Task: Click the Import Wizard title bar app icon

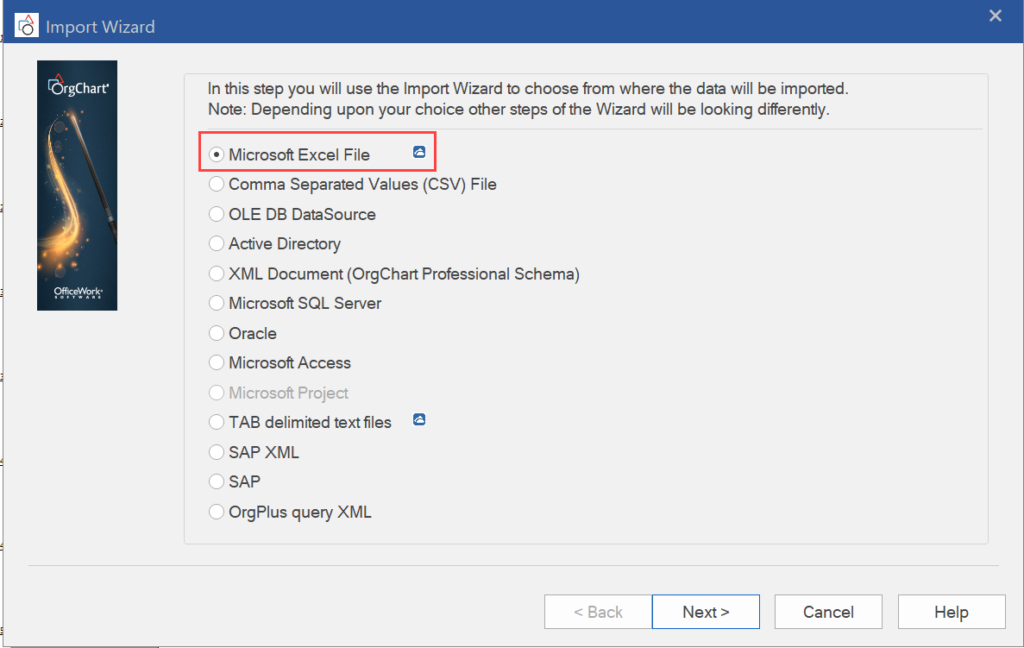Action: tap(27, 26)
